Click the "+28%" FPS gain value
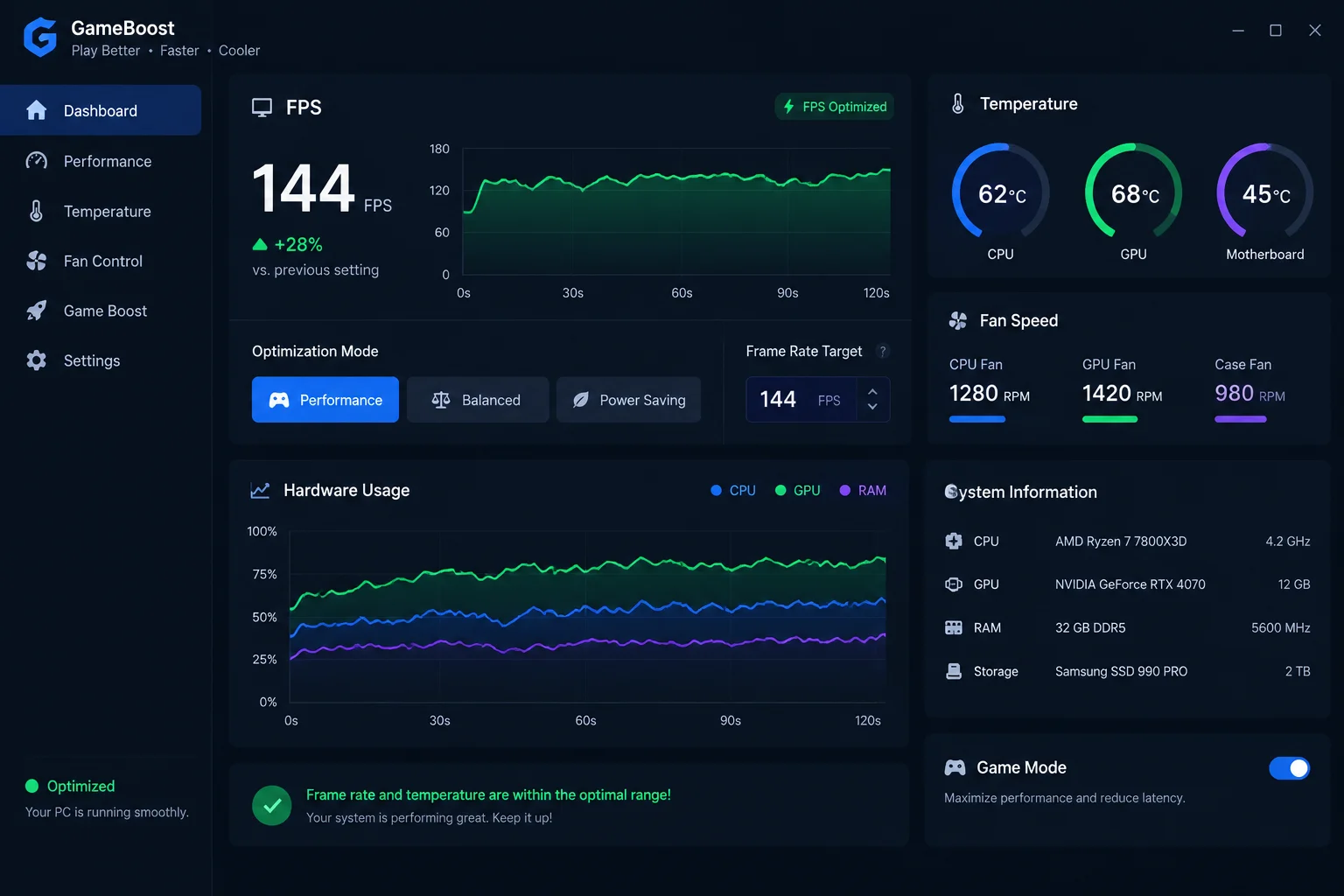 pos(298,245)
